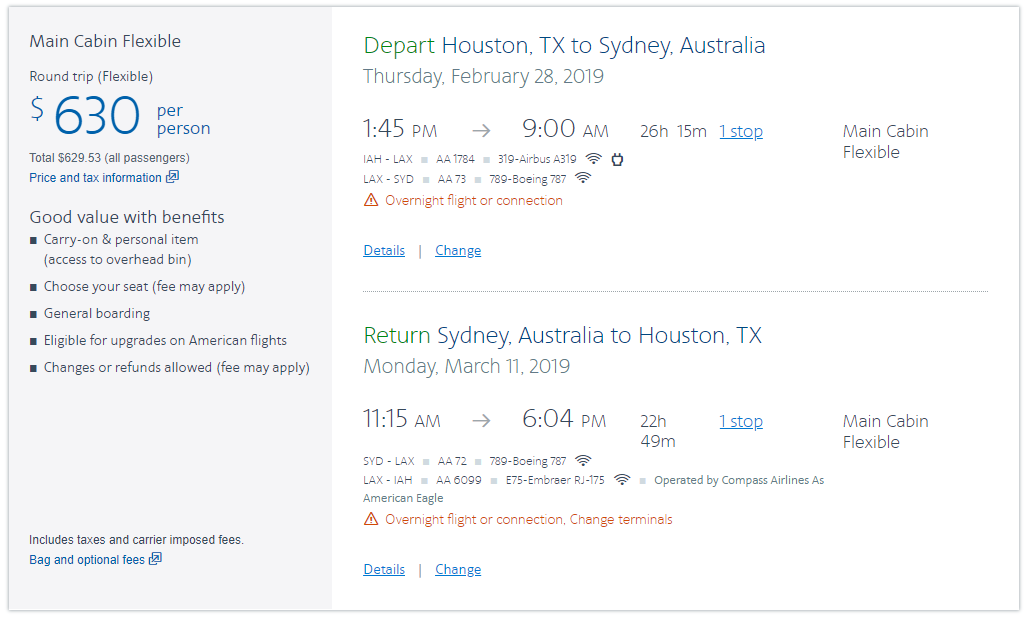Click Wi-Fi icon on the AA 1784 flight row

tap(594, 159)
